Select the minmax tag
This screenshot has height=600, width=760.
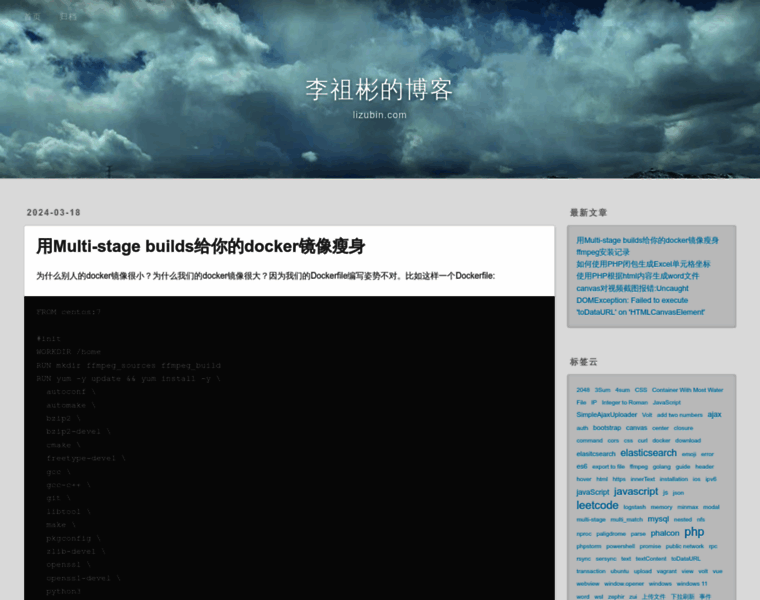click(688, 507)
